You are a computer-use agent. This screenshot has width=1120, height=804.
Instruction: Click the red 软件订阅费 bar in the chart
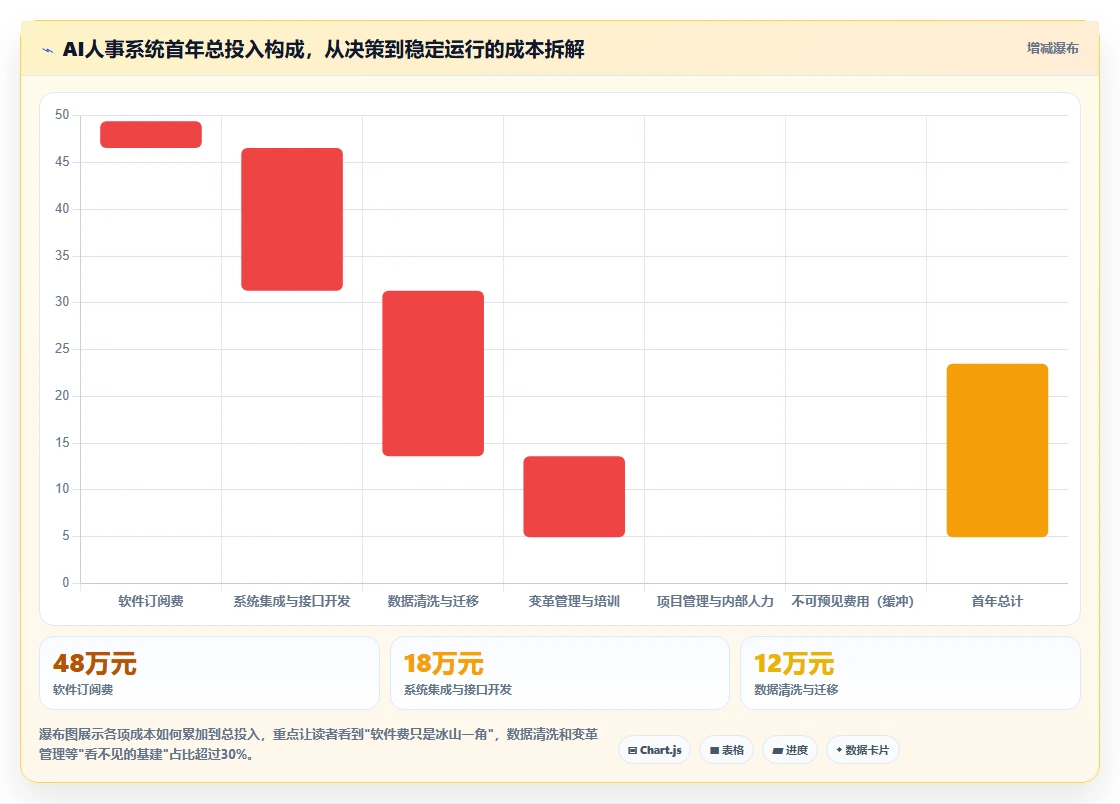point(151,134)
